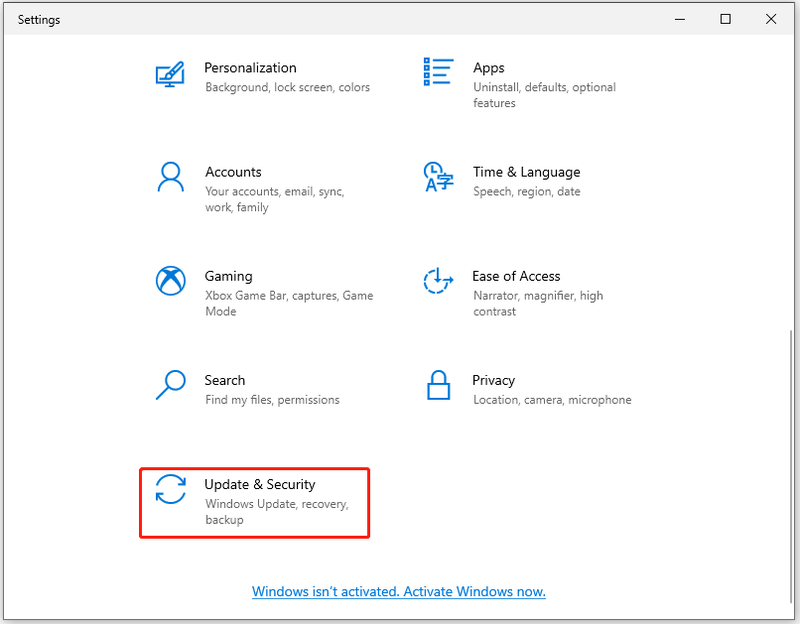Open the Gaming settings heading
Image resolution: width=800 pixels, height=624 pixels.
(228, 276)
